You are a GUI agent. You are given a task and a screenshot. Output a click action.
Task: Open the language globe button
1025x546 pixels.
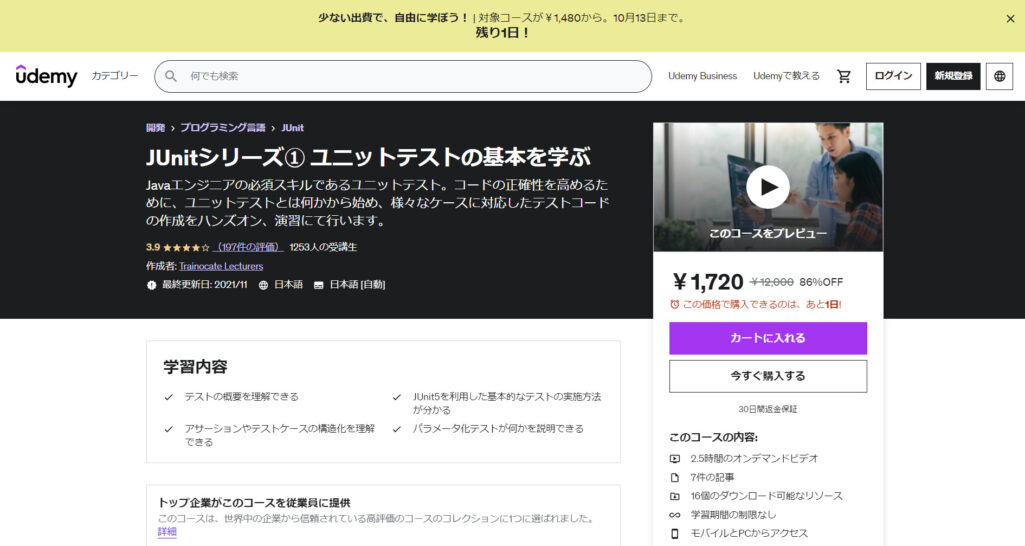tap(999, 77)
